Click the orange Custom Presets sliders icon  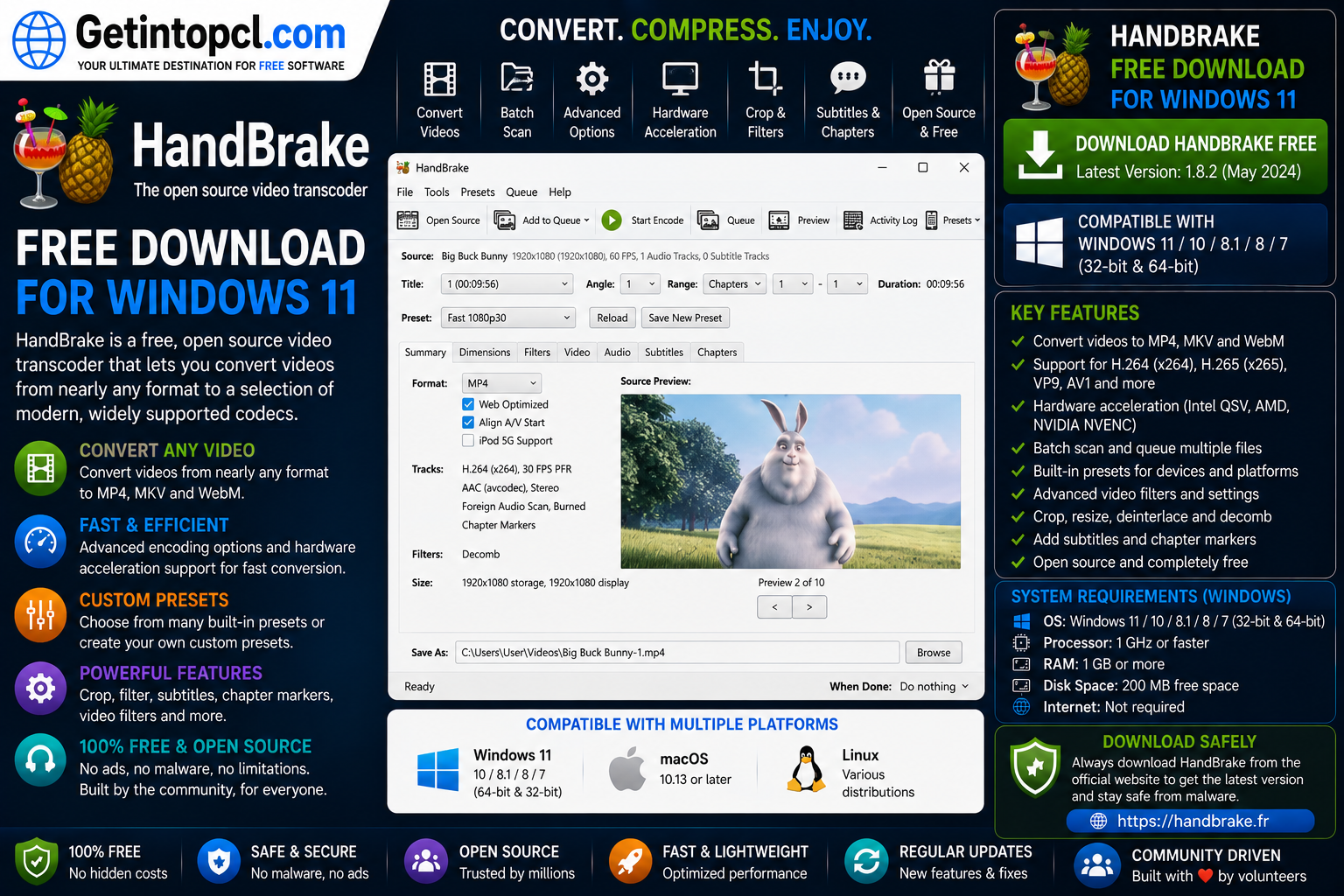pos(40,615)
